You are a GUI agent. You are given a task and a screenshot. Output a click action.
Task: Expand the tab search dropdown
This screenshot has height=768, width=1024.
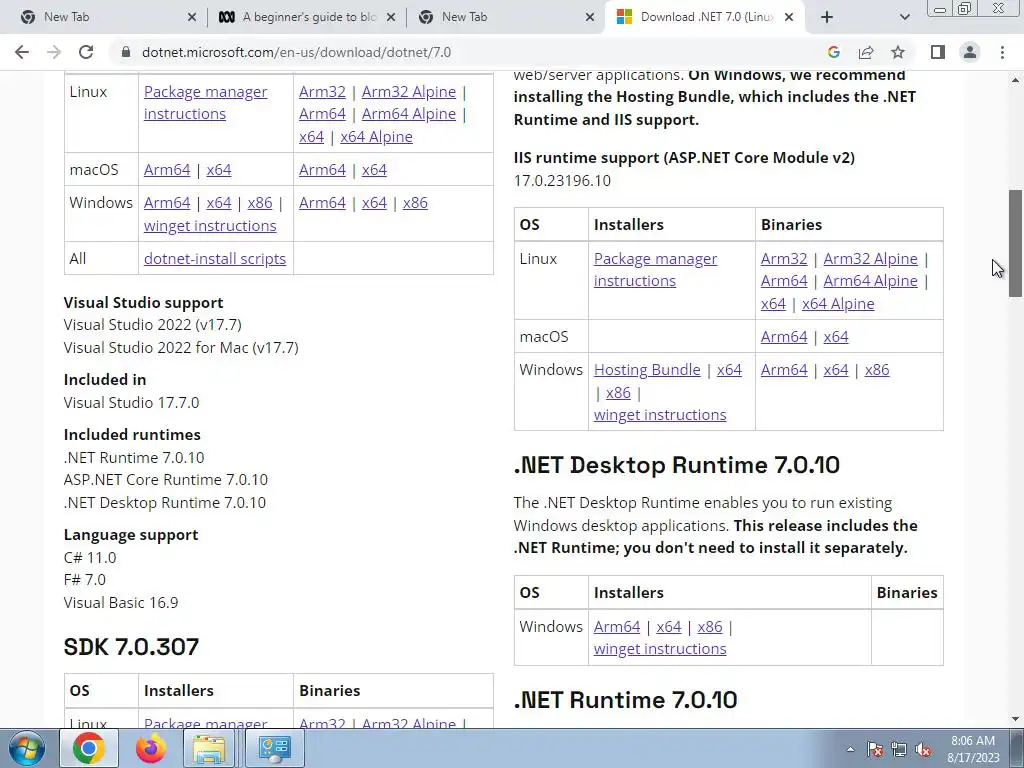(x=904, y=17)
